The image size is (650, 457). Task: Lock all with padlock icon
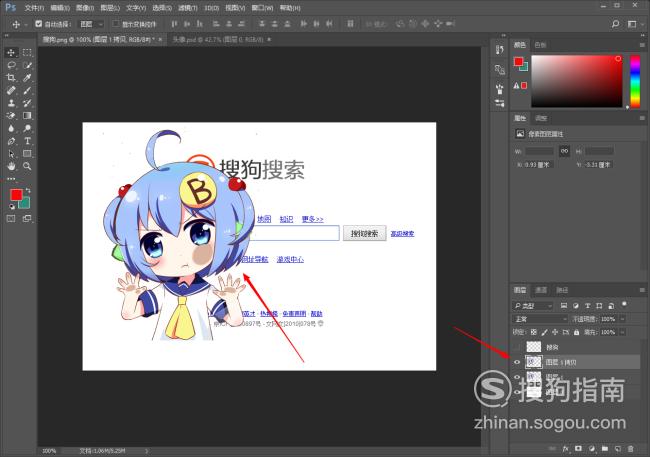coord(576,332)
